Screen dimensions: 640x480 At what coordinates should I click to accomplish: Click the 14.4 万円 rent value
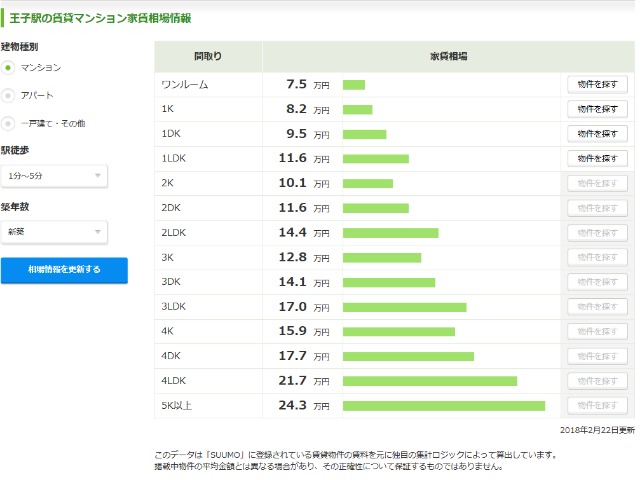(304, 233)
